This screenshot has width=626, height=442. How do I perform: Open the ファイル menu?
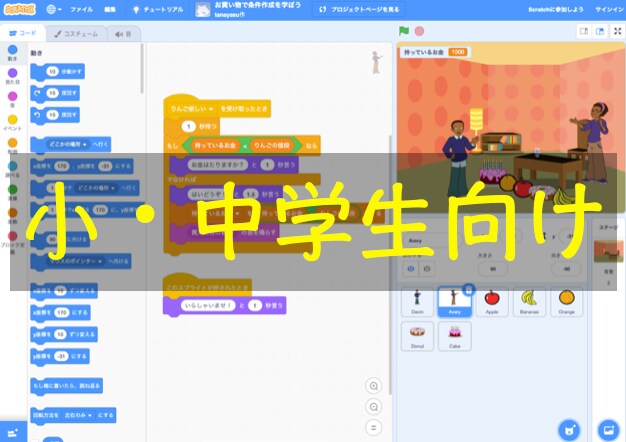pyautogui.click(x=81, y=9)
